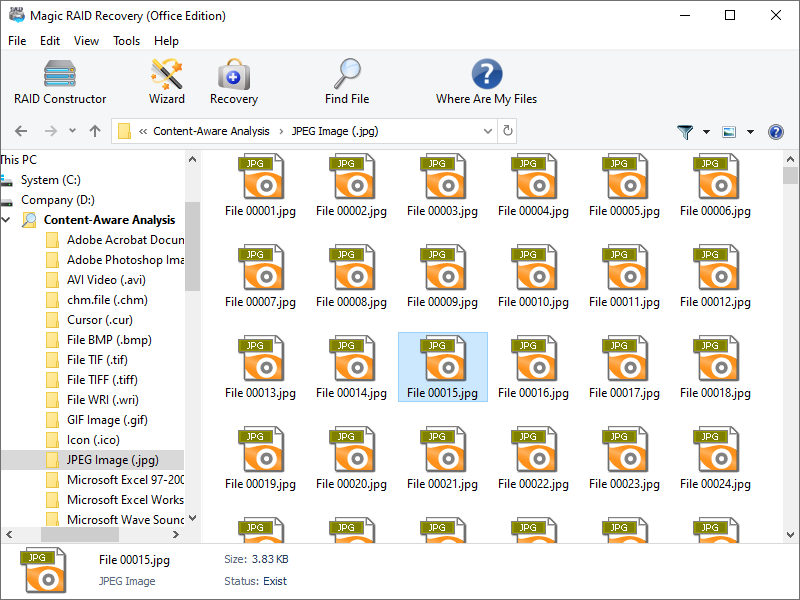Select System (C:) drive

(x=51, y=180)
